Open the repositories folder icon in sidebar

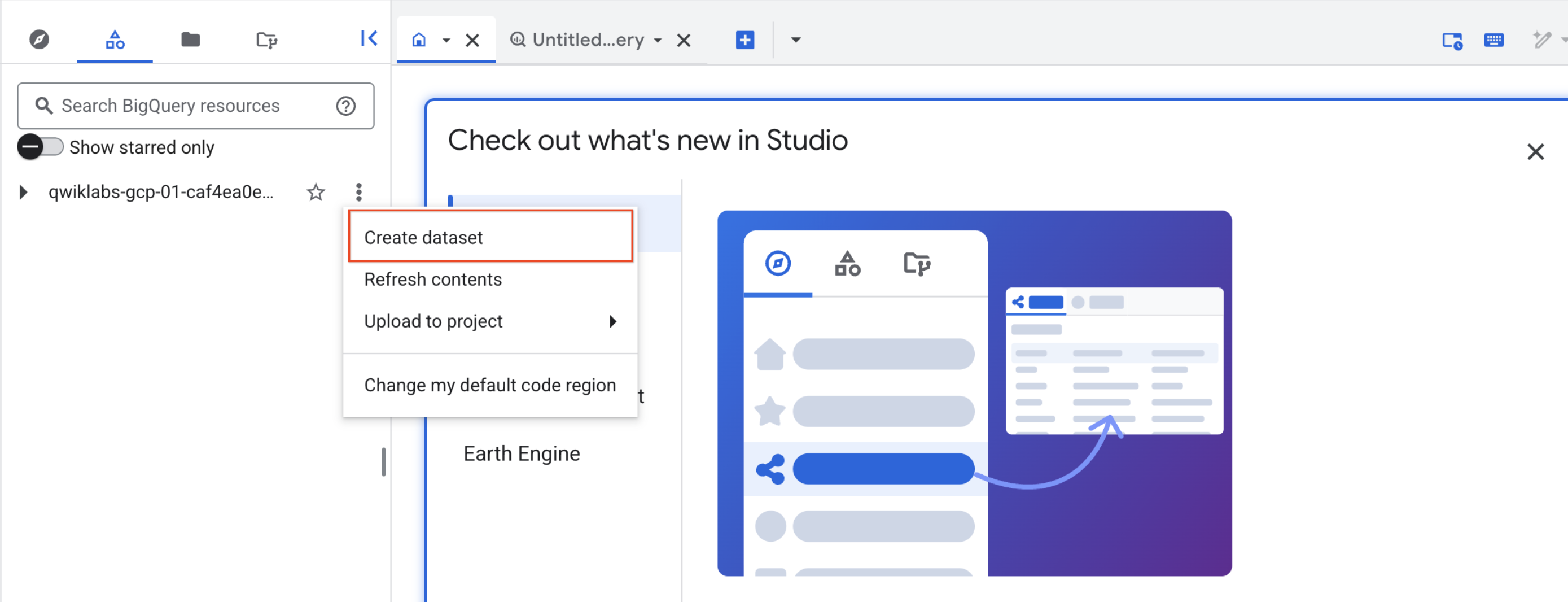point(266,39)
